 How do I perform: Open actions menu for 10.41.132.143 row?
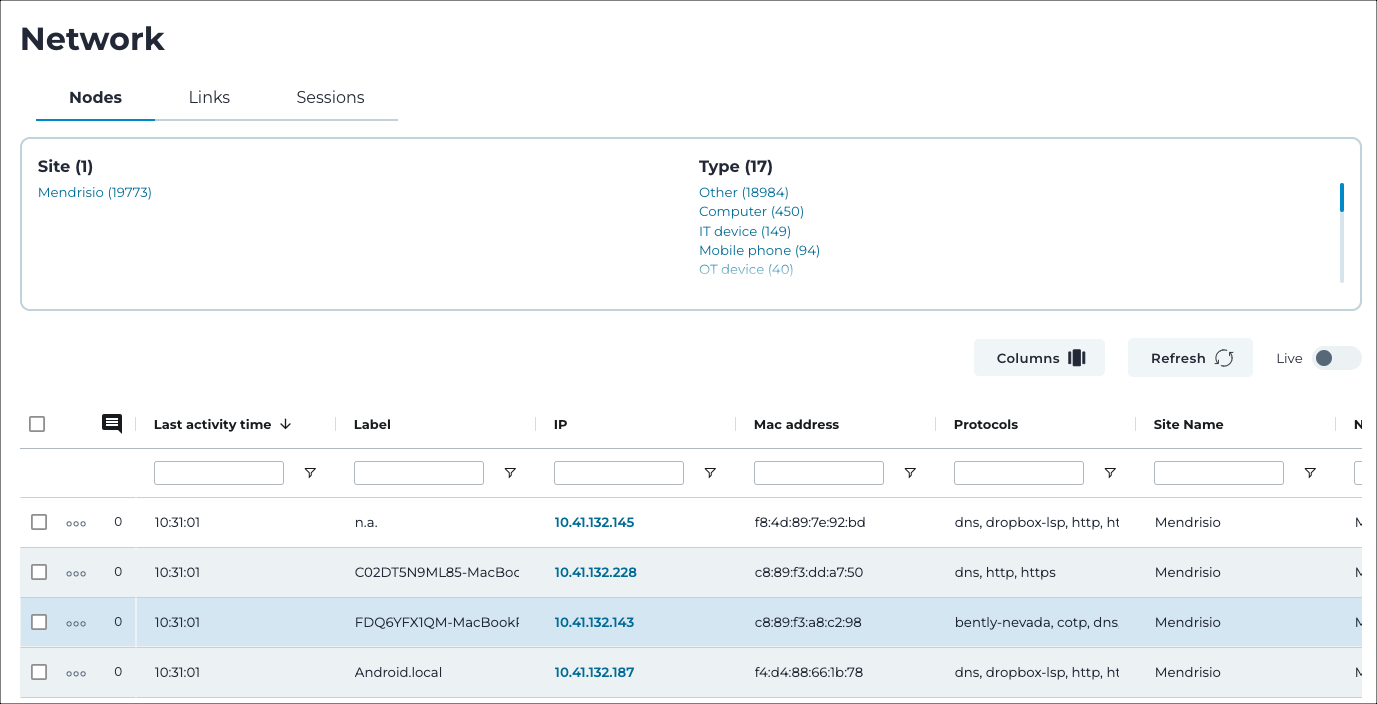tap(76, 623)
